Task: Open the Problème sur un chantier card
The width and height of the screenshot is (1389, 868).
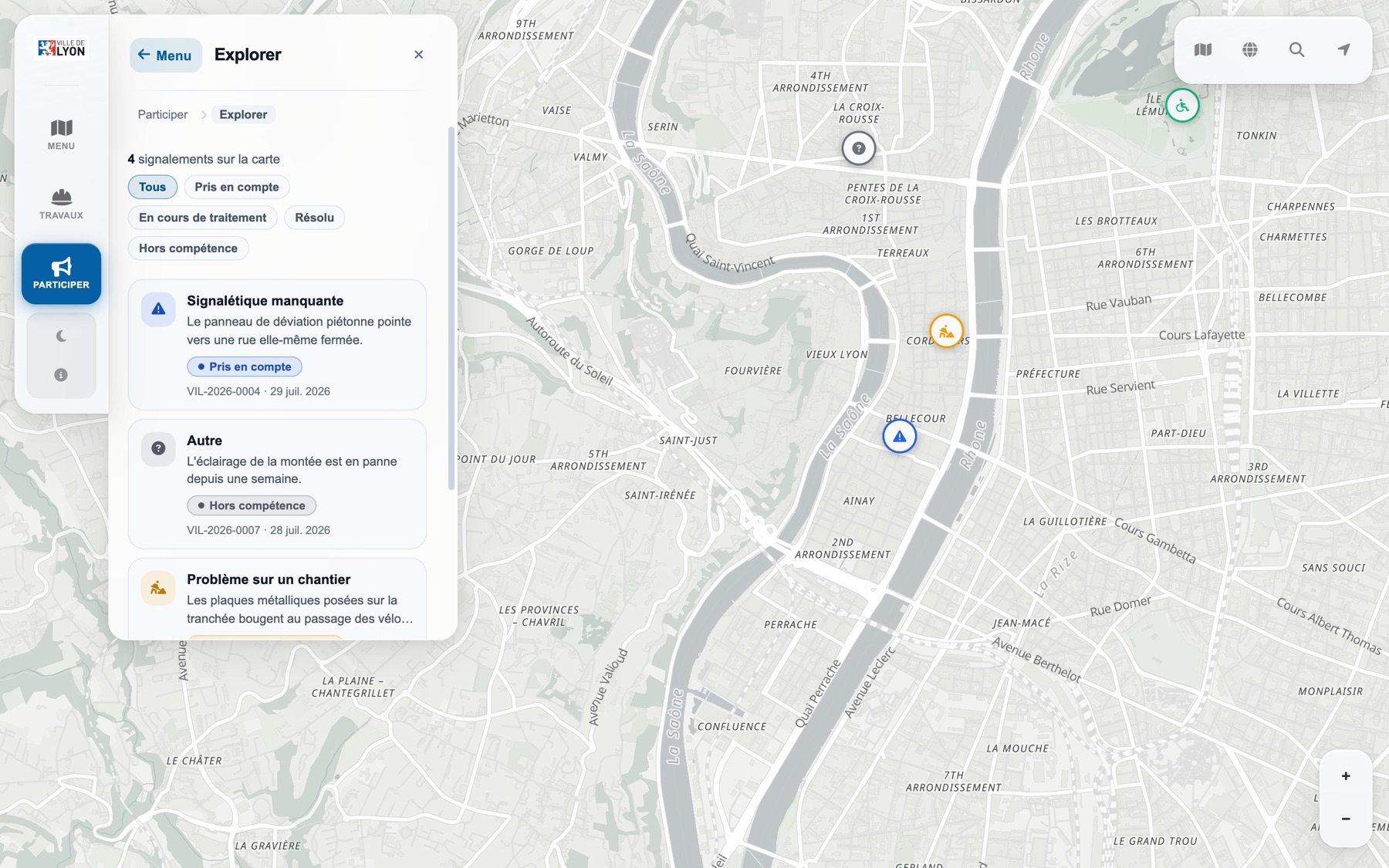Action: point(277,599)
